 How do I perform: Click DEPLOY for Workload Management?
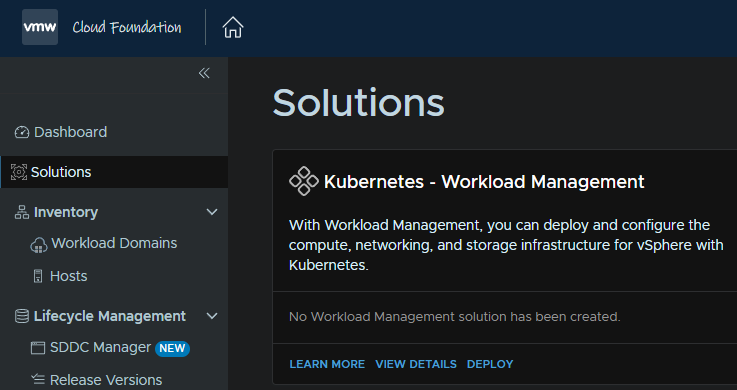coord(490,364)
